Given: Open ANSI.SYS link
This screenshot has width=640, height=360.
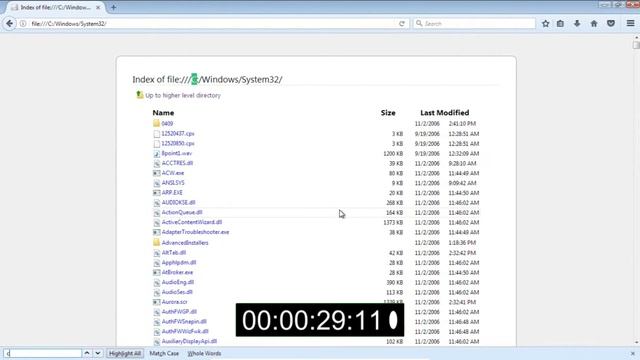Looking at the screenshot, I should 173,182.
